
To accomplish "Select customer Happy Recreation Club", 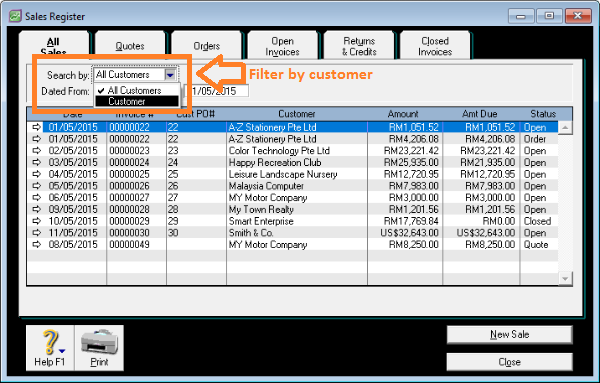I will point(275,163).
